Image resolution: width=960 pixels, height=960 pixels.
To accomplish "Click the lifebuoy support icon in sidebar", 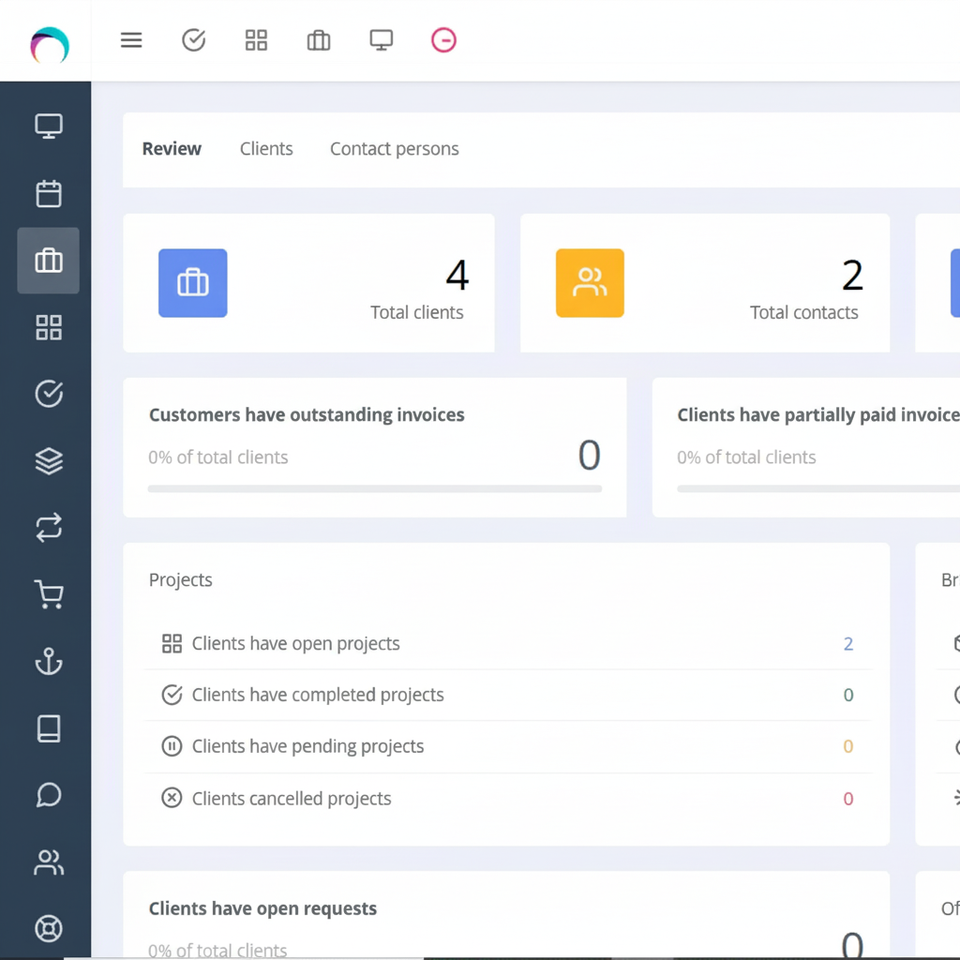I will (x=48, y=929).
